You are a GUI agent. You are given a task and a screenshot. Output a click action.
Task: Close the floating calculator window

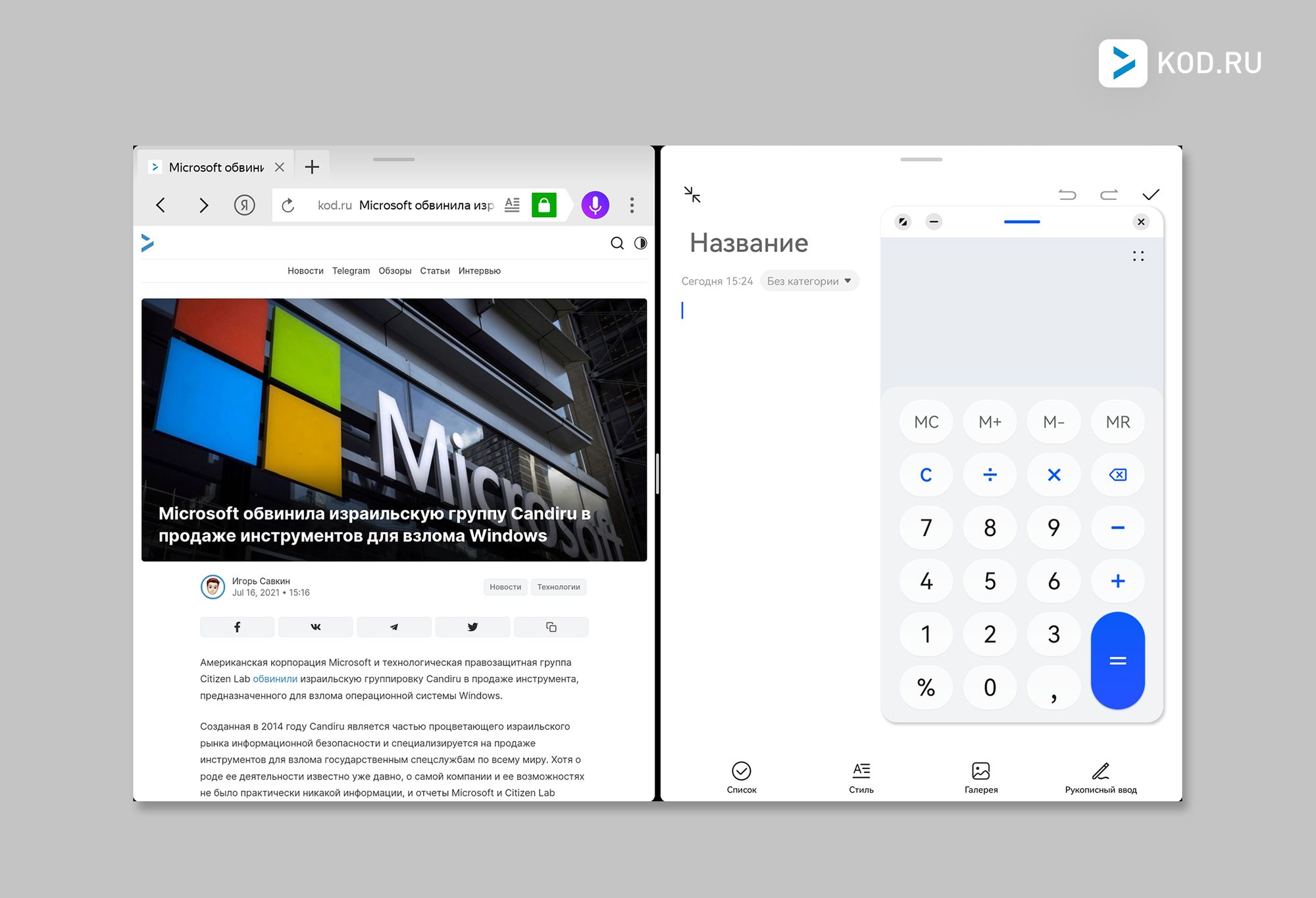(x=1141, y=222)
